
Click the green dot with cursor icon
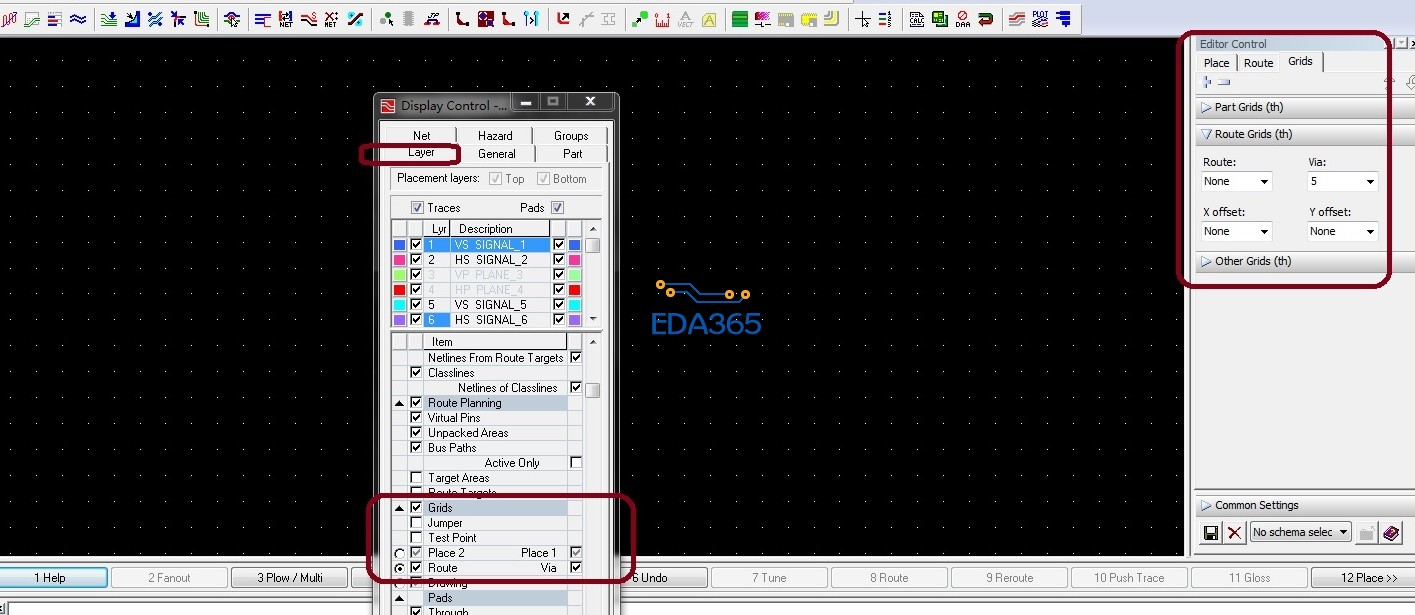tap(386, 19)
